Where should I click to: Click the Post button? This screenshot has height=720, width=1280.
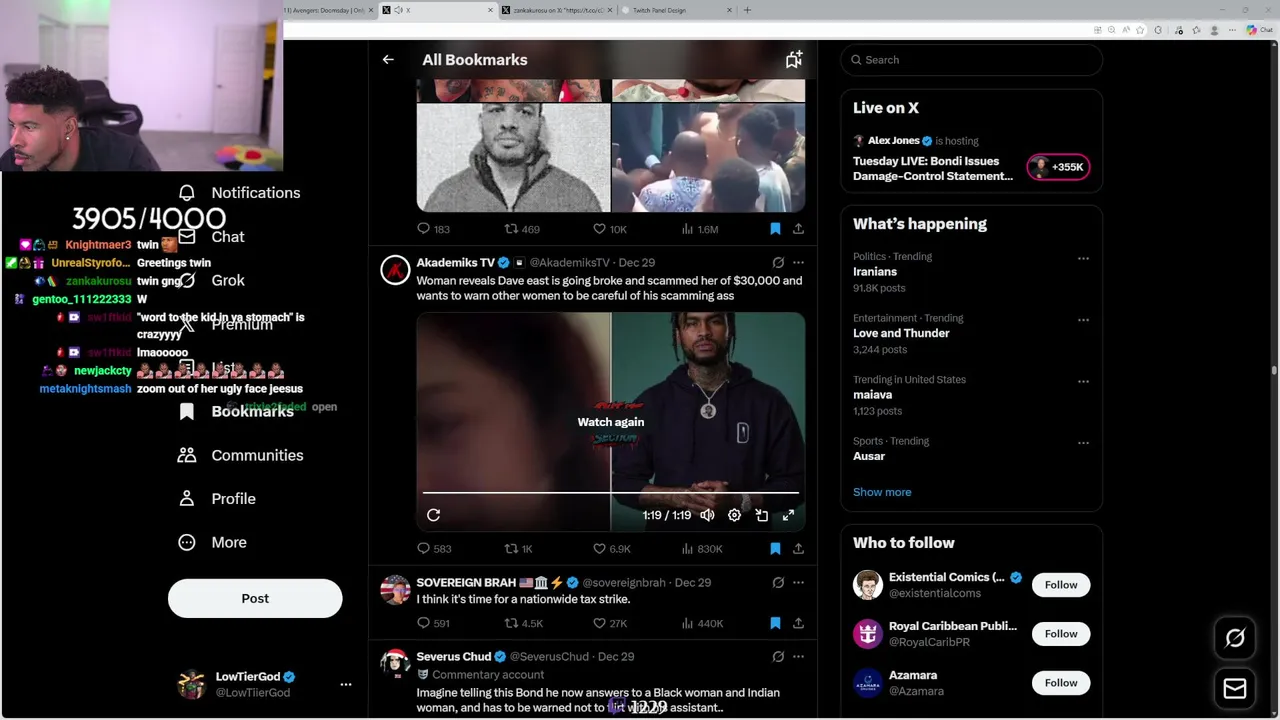click(x=255, y=598)
